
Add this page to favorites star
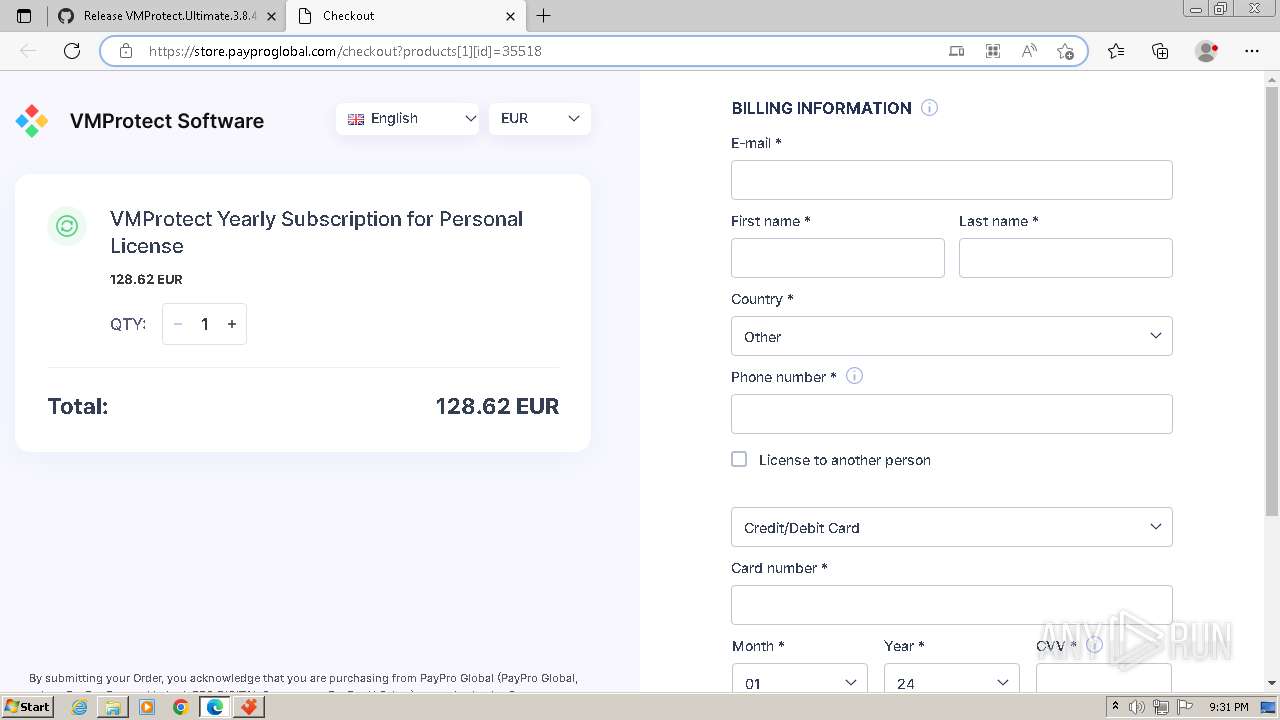pos(1065,51)
